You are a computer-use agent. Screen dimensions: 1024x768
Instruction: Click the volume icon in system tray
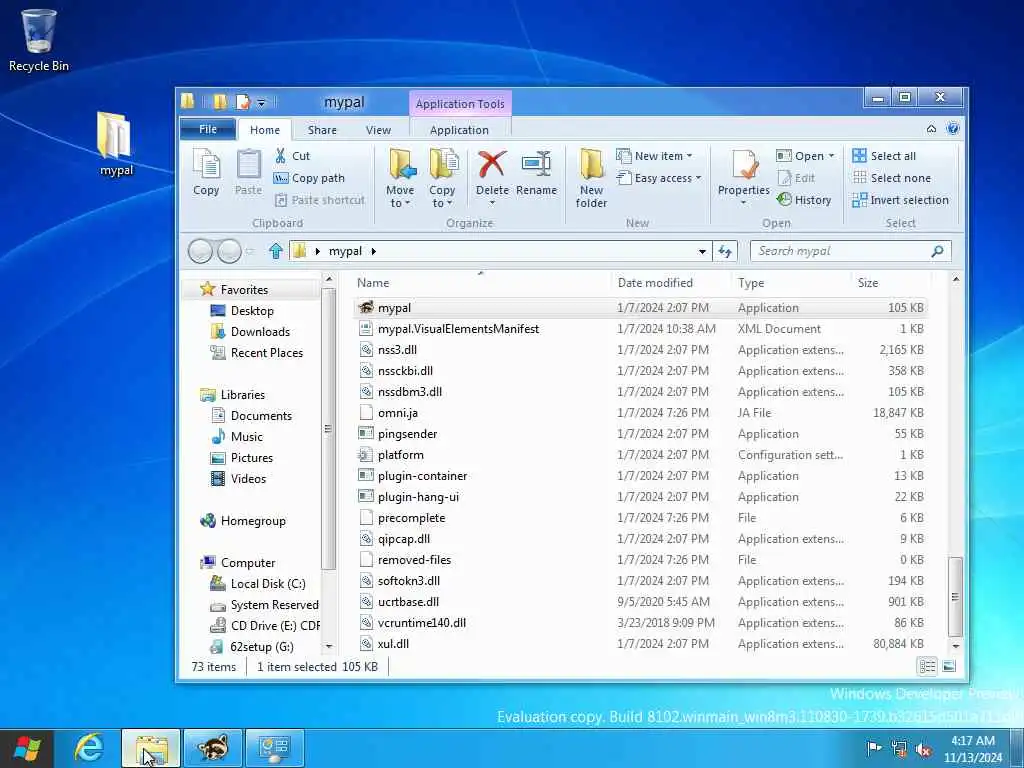click(x=923, y=749)
